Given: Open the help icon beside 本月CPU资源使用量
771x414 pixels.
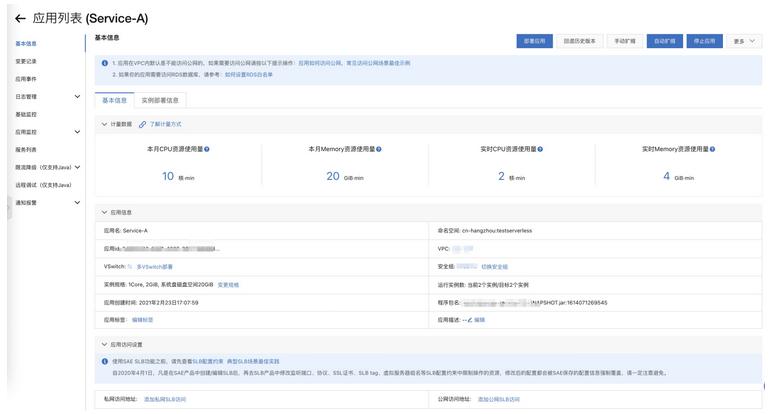Looking at the screenshot, I should (x=207, y=149).
